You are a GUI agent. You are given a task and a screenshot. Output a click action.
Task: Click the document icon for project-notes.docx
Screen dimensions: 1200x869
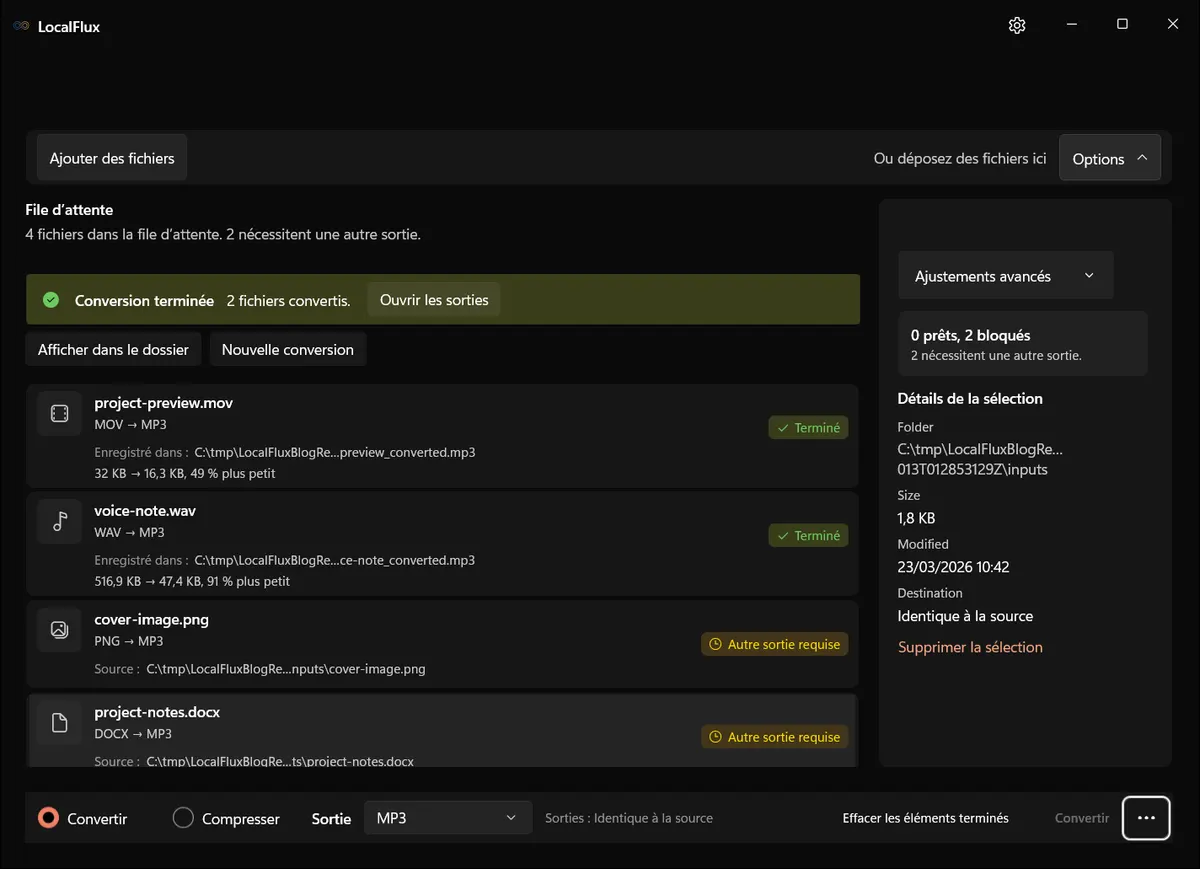click(x=59, y=722)
